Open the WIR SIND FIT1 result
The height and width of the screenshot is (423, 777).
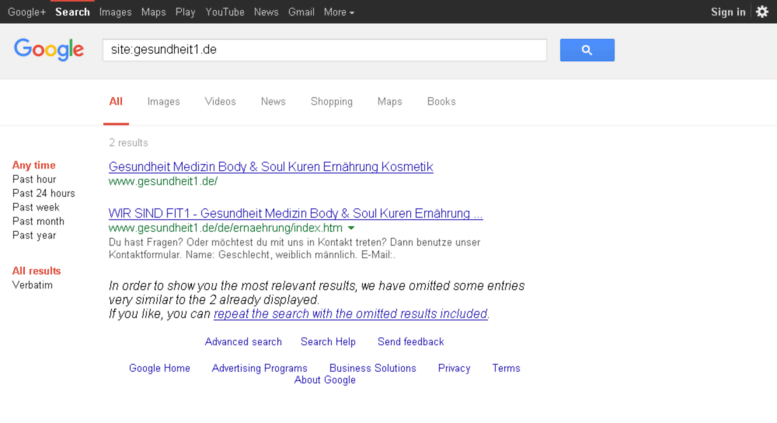pos(295,213)
